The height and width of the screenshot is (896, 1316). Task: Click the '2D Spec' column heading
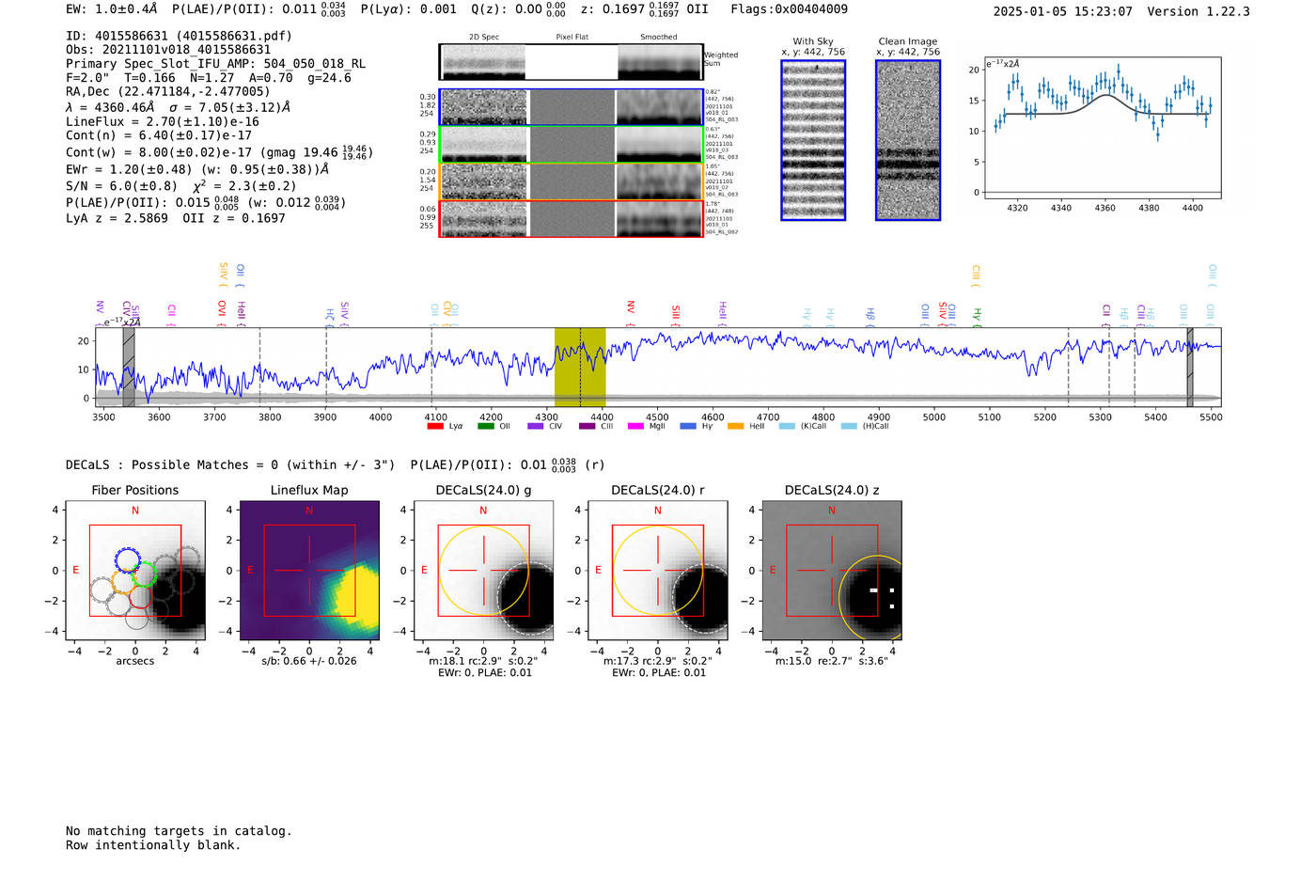tap(484, 37)
